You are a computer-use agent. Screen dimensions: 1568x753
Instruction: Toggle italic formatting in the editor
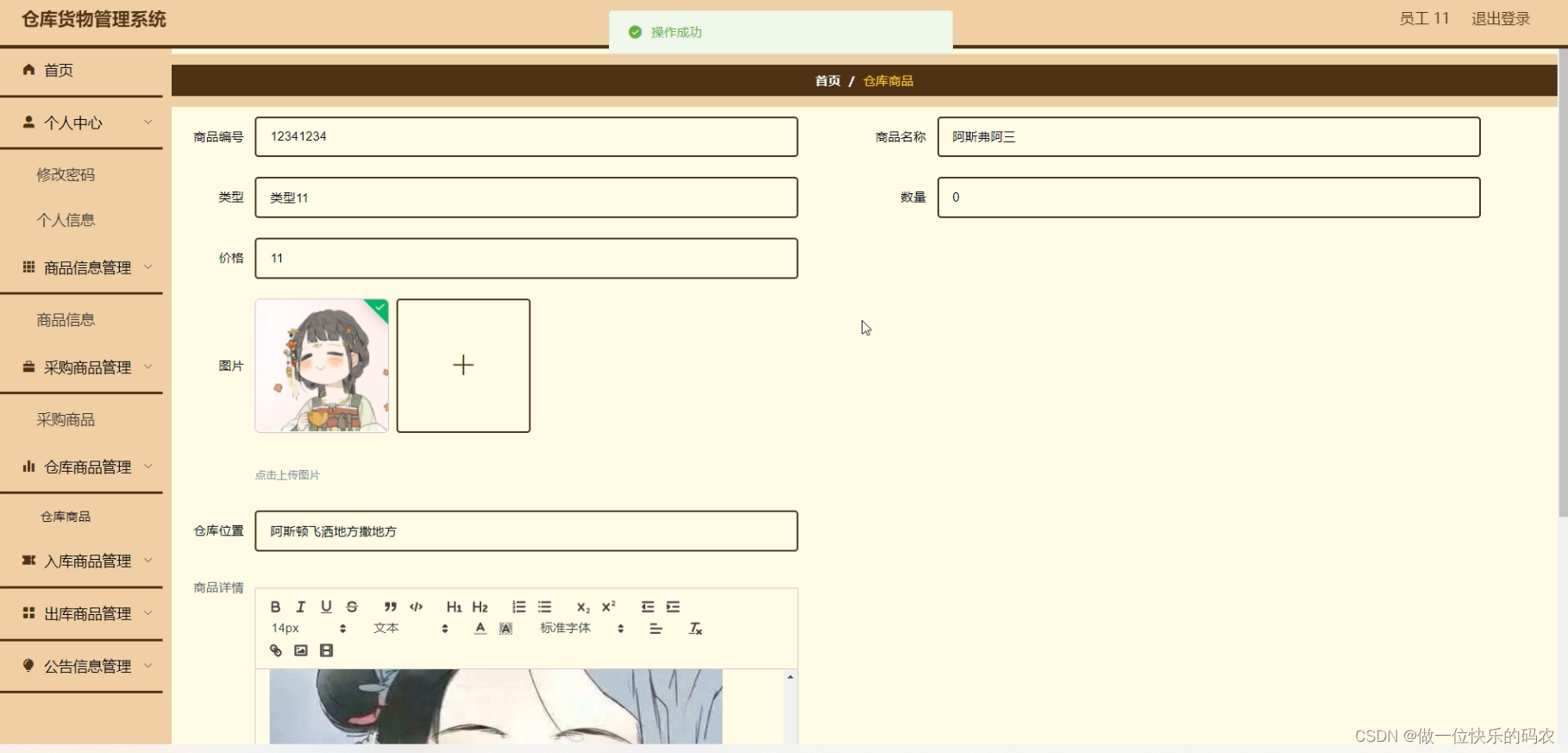pyautogui.click(x=300, y=607)
